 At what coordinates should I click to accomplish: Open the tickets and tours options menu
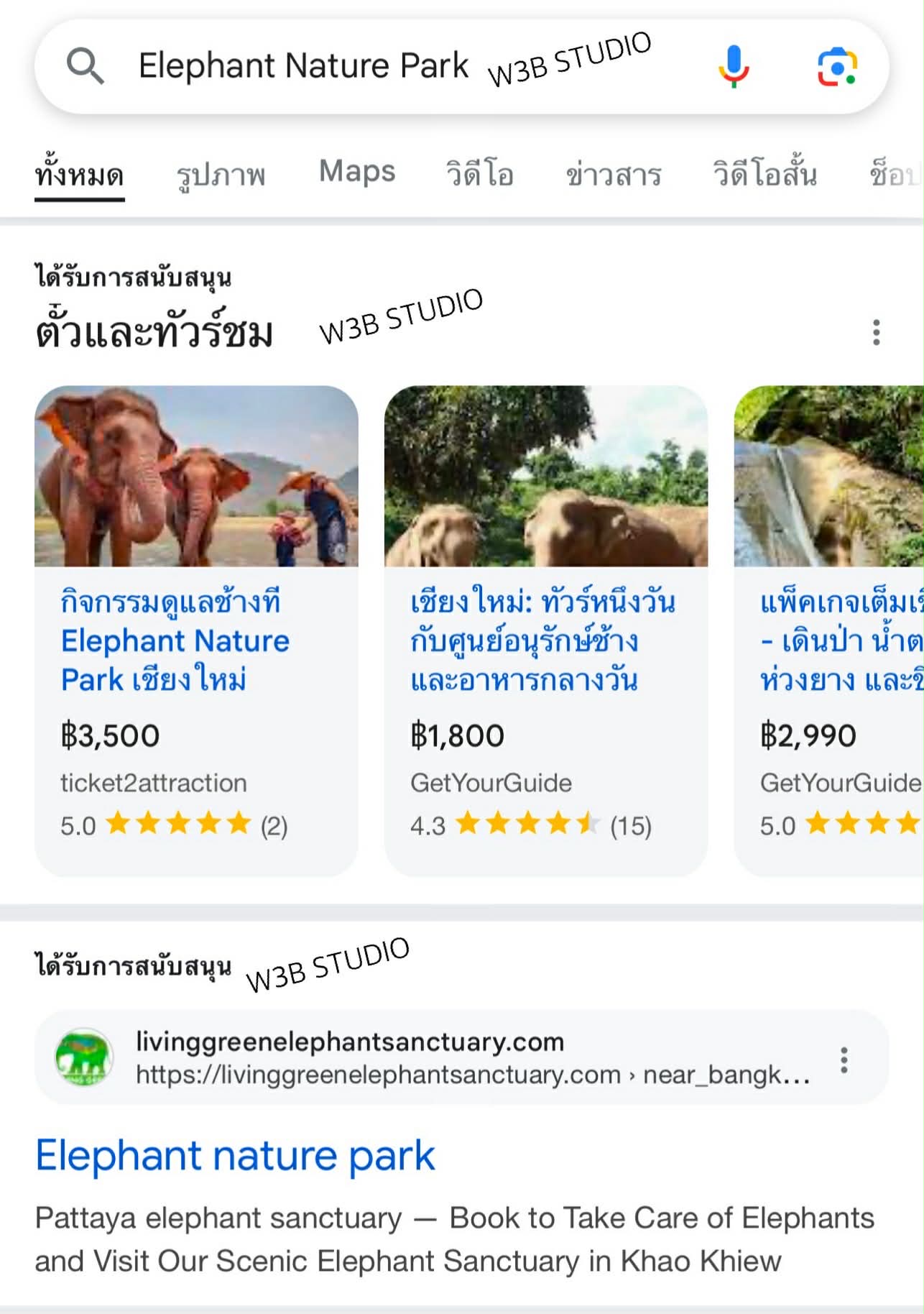(x=876, y=332)
